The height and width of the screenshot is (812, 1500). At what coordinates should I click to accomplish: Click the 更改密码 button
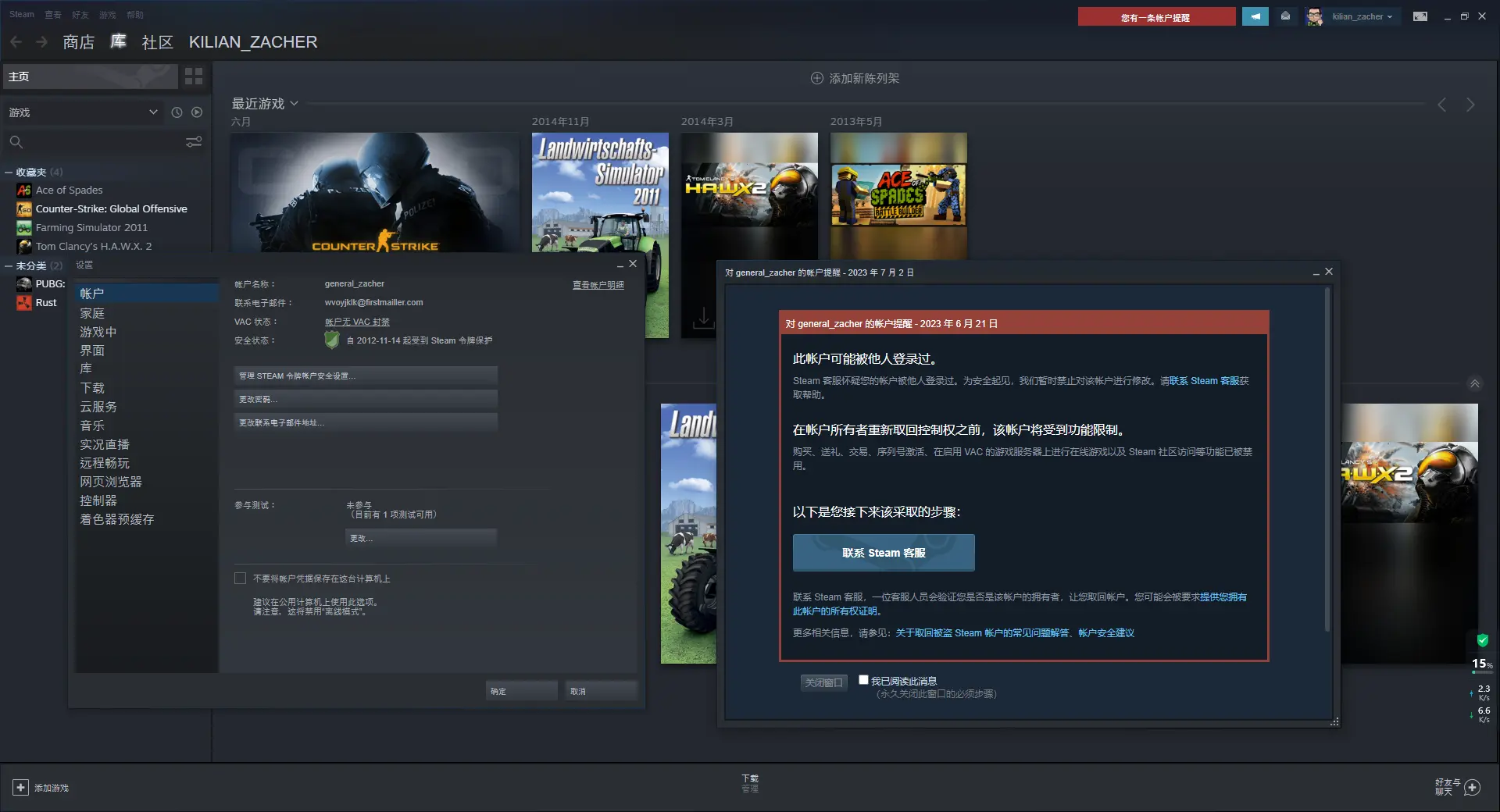point(366,399)
